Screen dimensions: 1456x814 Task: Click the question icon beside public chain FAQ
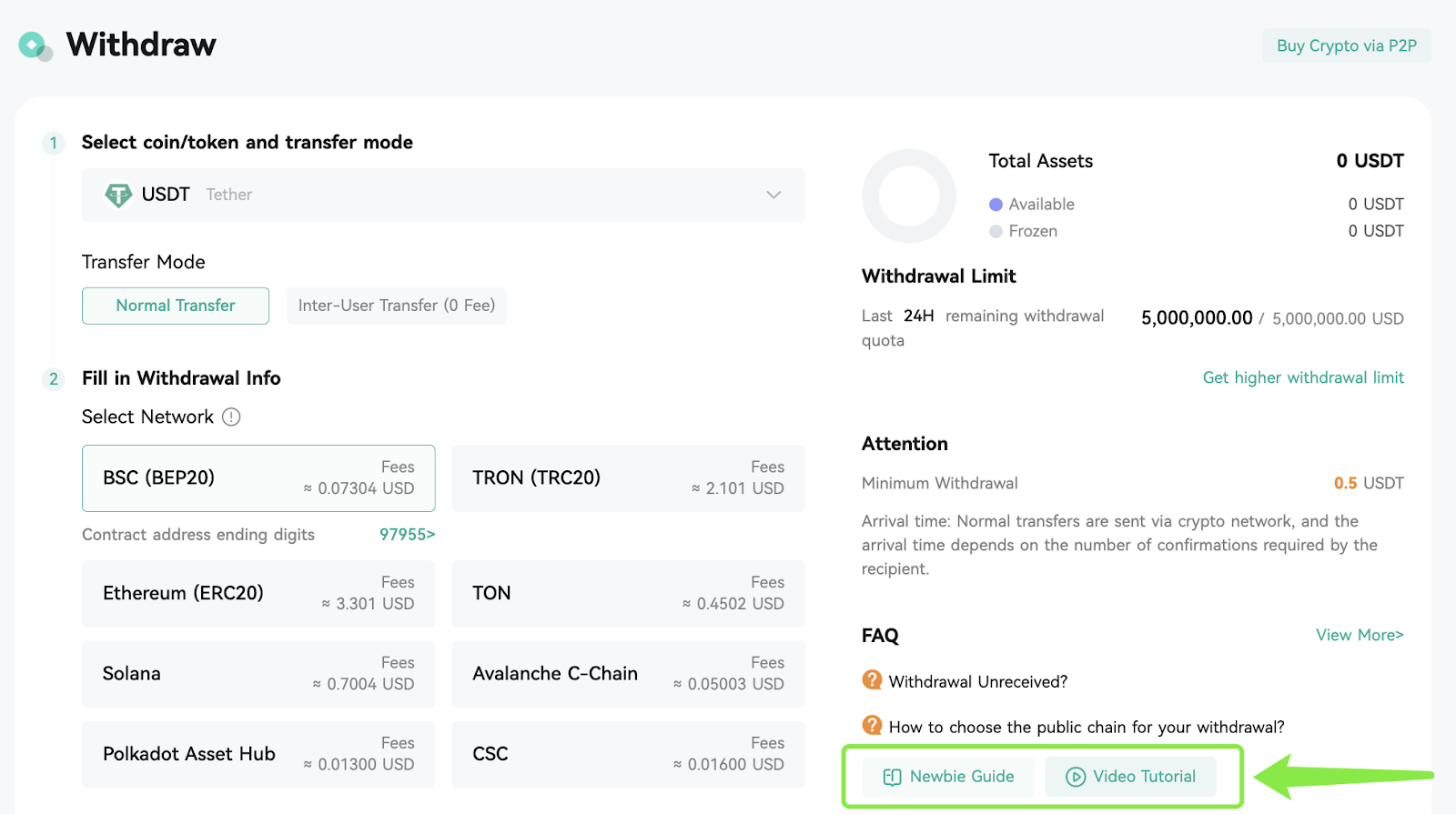pyautogui.click(x=872, y=725)
